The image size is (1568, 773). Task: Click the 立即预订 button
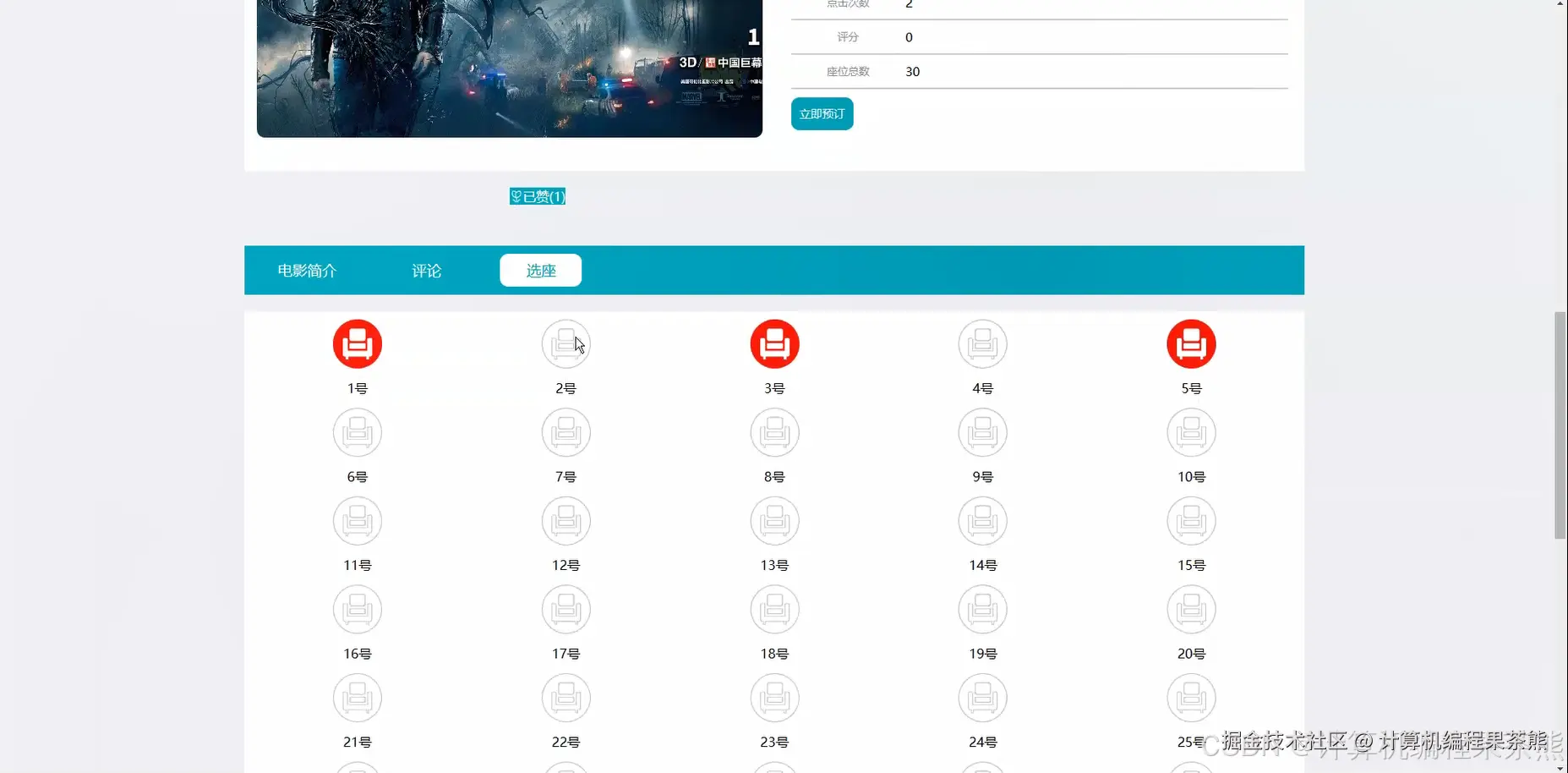pos(822,114)
